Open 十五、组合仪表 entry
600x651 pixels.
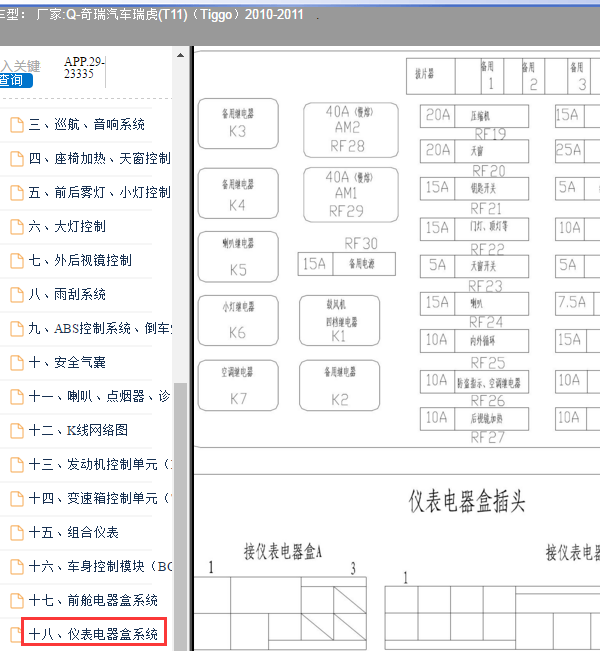73,533
